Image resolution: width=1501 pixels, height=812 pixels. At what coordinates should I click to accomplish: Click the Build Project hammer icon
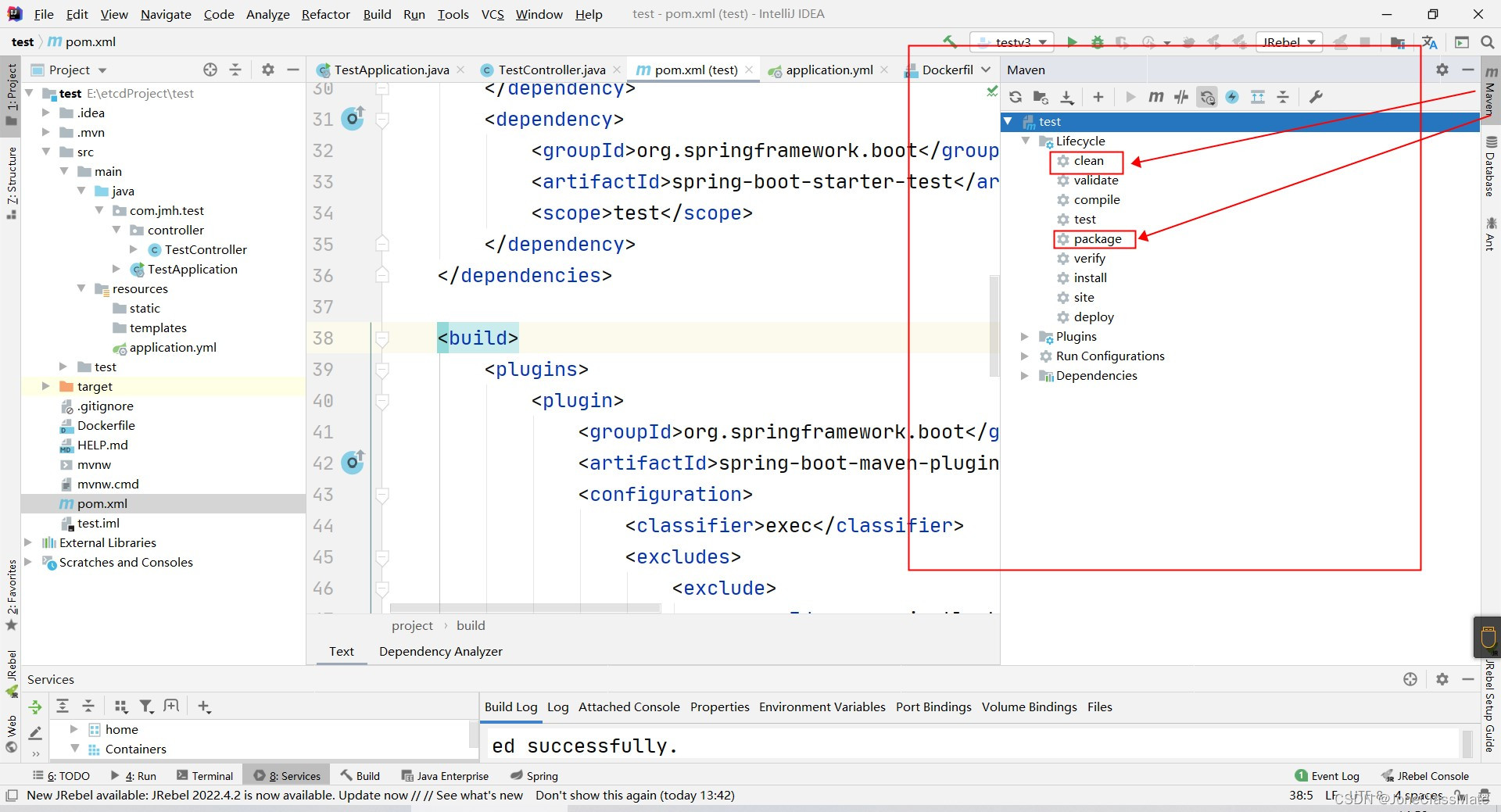(x=950, y=41)
